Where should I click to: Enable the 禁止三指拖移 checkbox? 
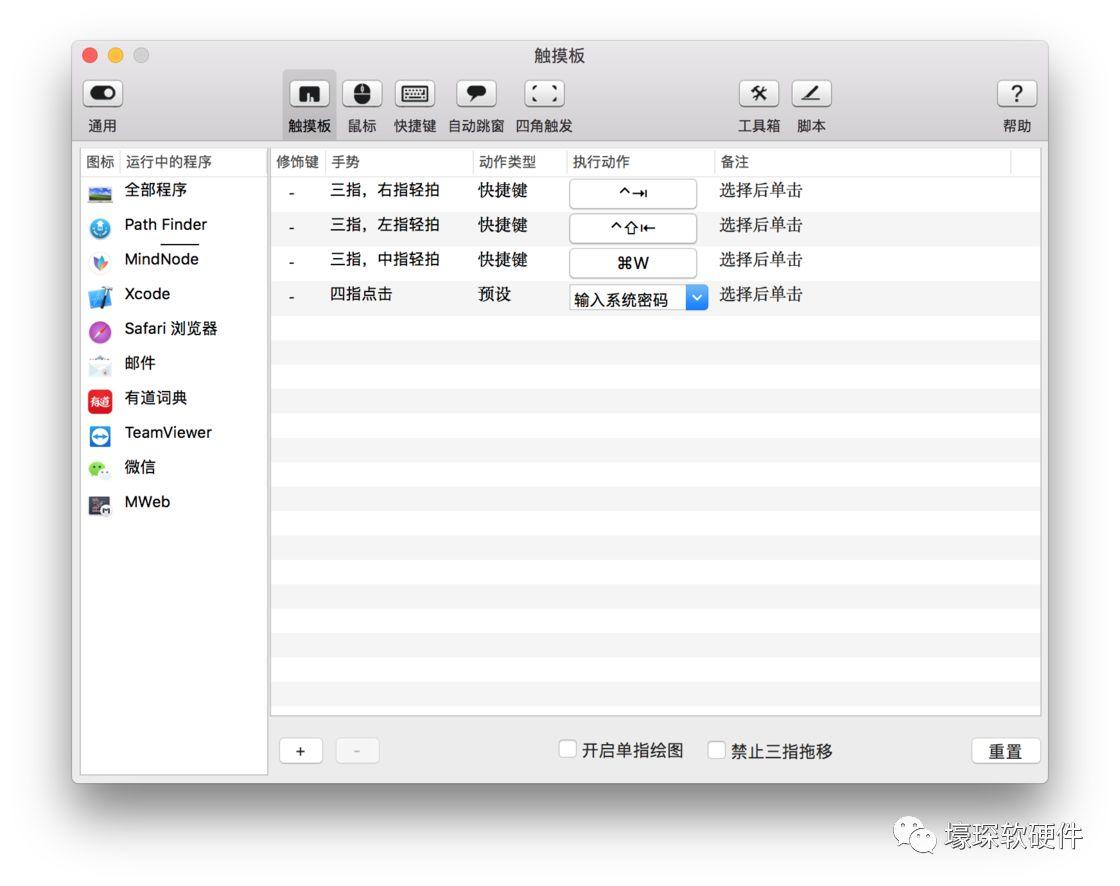[717, 749]
